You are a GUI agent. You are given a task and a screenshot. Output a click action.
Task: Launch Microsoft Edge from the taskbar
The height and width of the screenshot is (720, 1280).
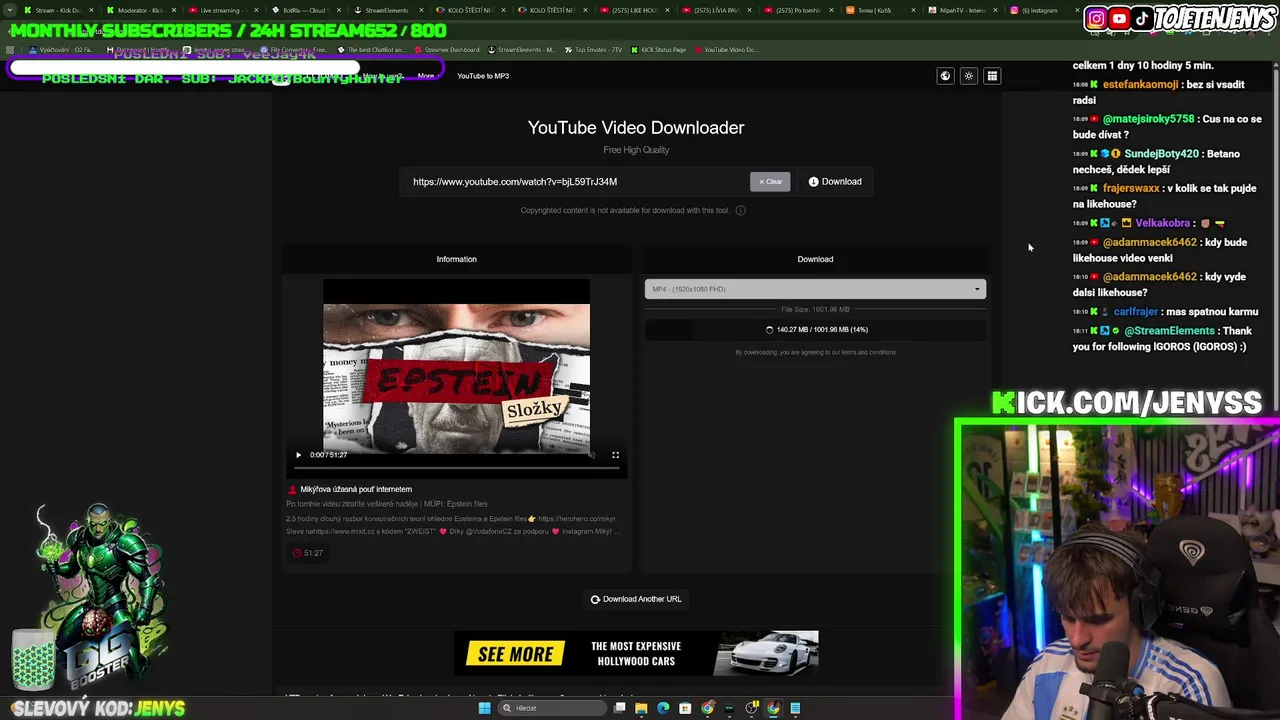pyautogui.click(x=663, y=708)
